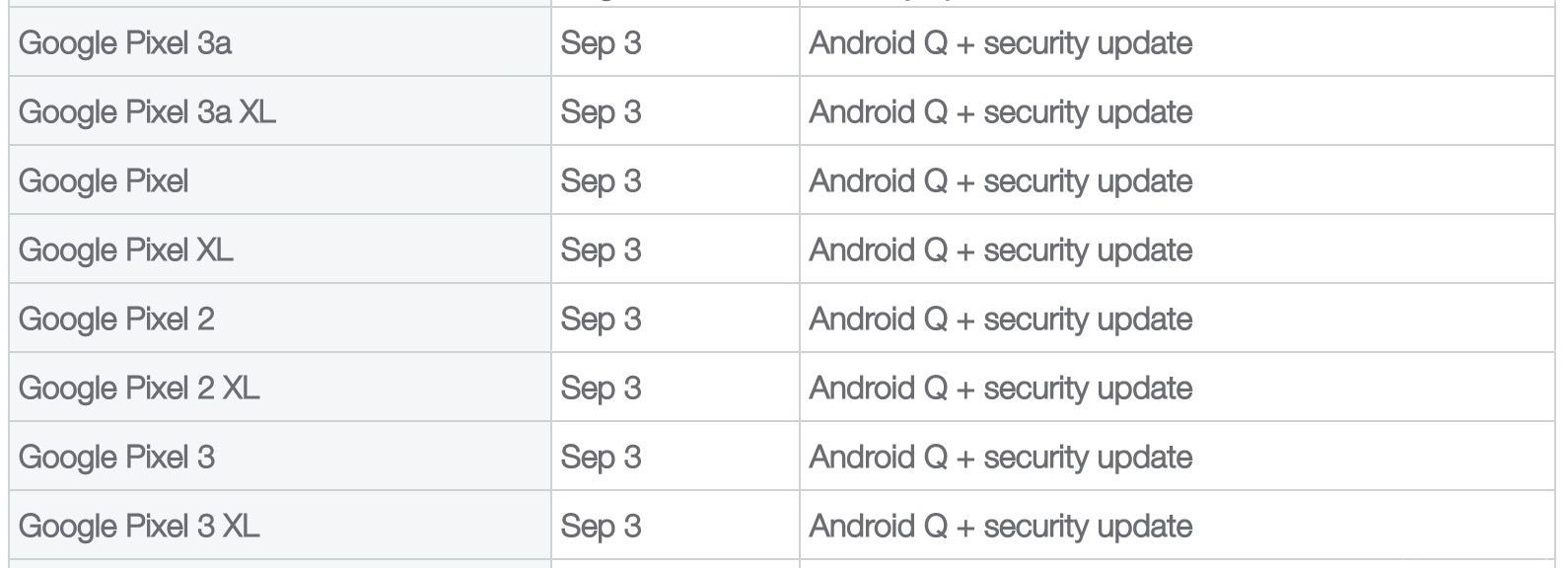
Task: Select the Google Pixel 3a device cell
Action: (x=280, y=42)
